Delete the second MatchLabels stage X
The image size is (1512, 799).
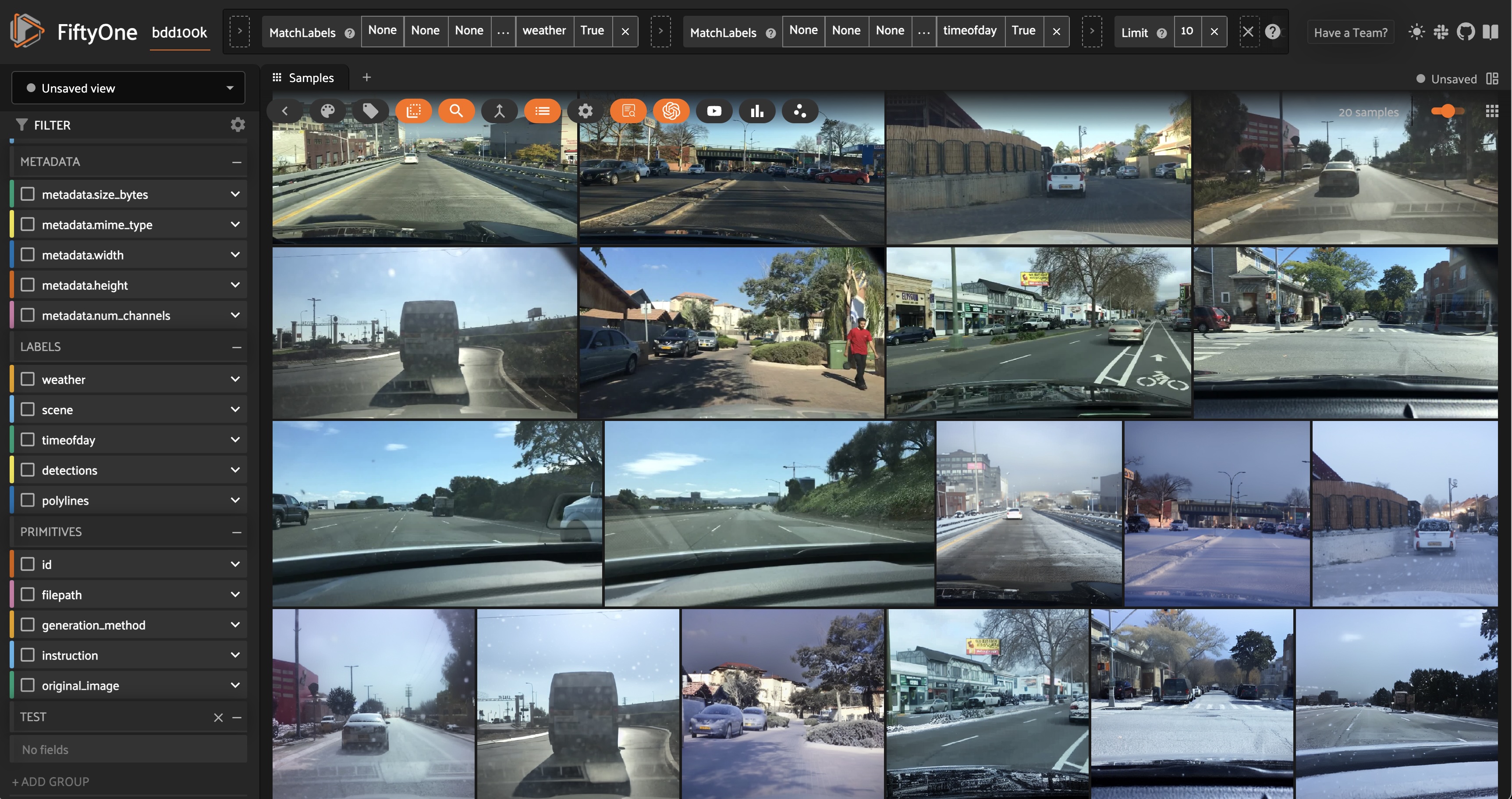(1057, 32)
